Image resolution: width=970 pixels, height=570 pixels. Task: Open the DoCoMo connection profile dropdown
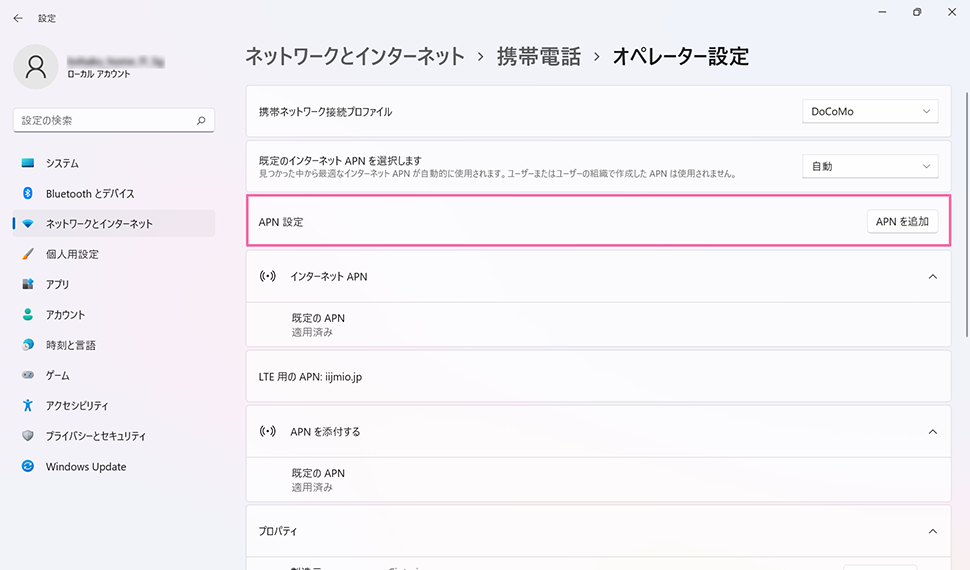[x=870, y=111]
